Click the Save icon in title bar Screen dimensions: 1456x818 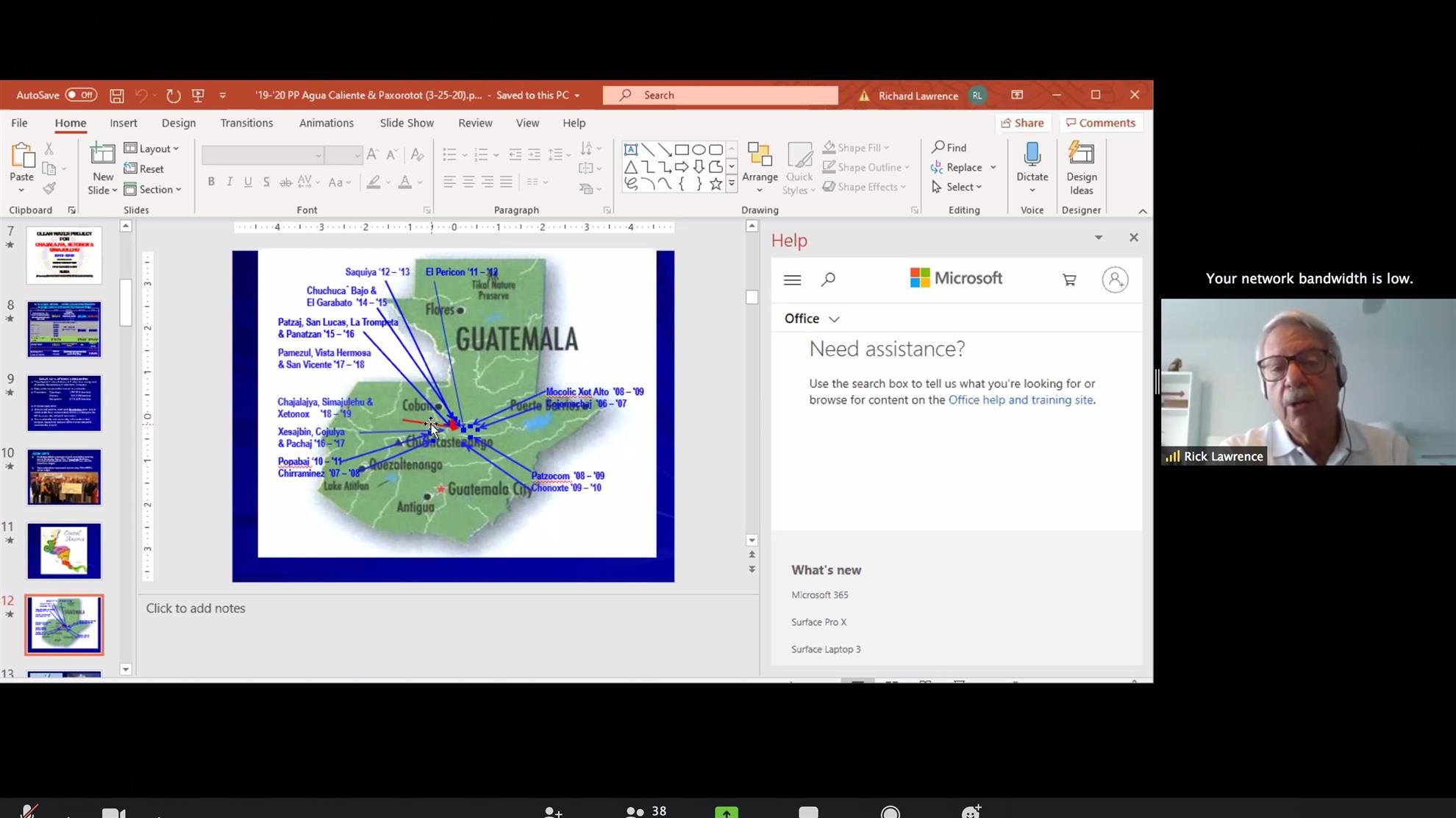point(116,96)
